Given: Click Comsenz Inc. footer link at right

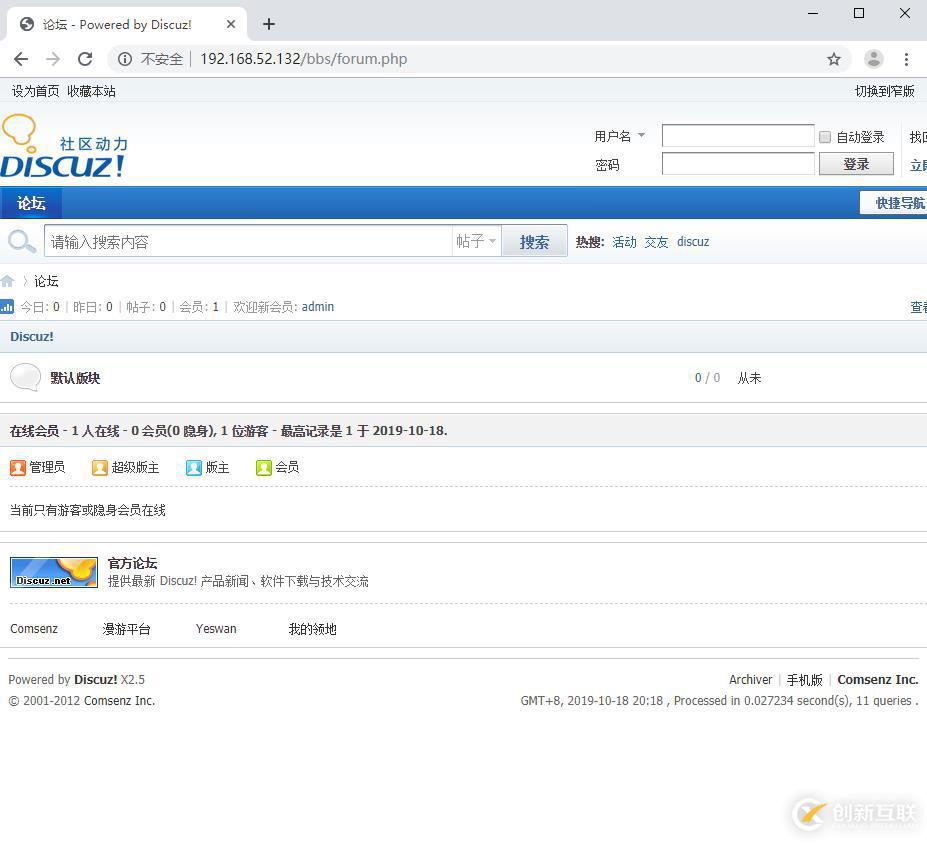Looking at the screenshot, I should click(877, 680).
